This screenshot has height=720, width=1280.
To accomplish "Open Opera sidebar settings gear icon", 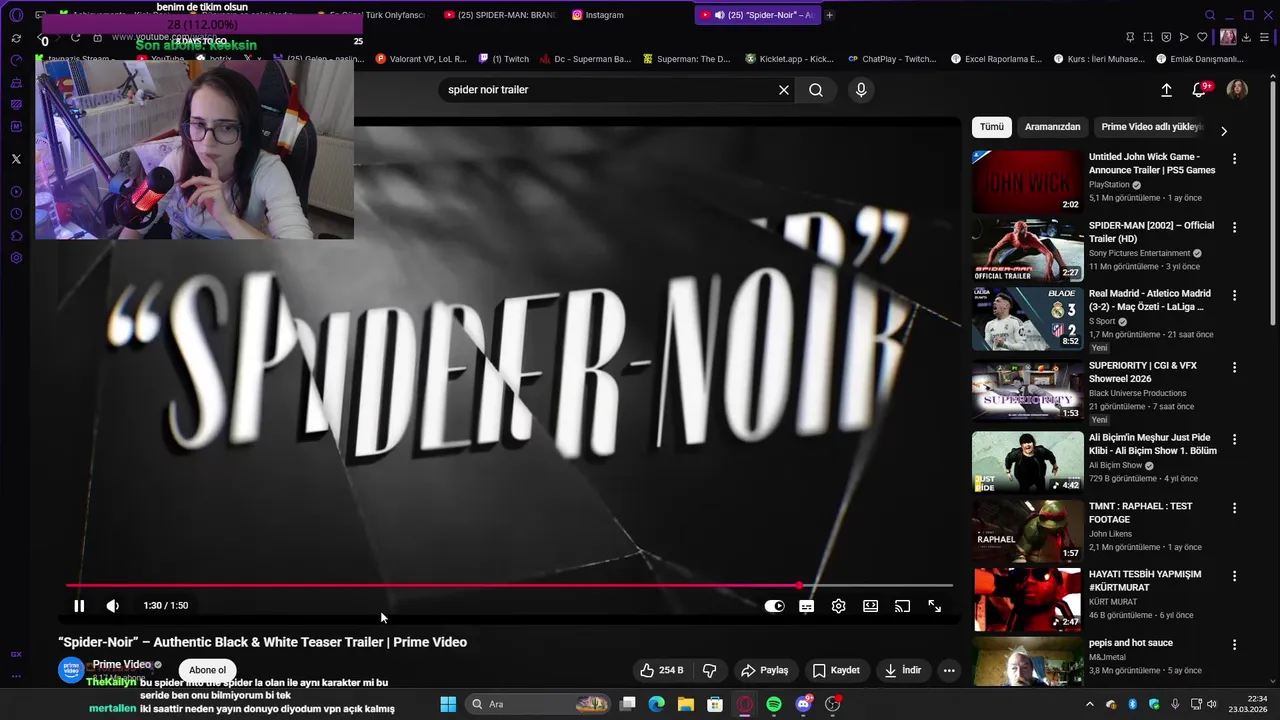I will [16, 258].
